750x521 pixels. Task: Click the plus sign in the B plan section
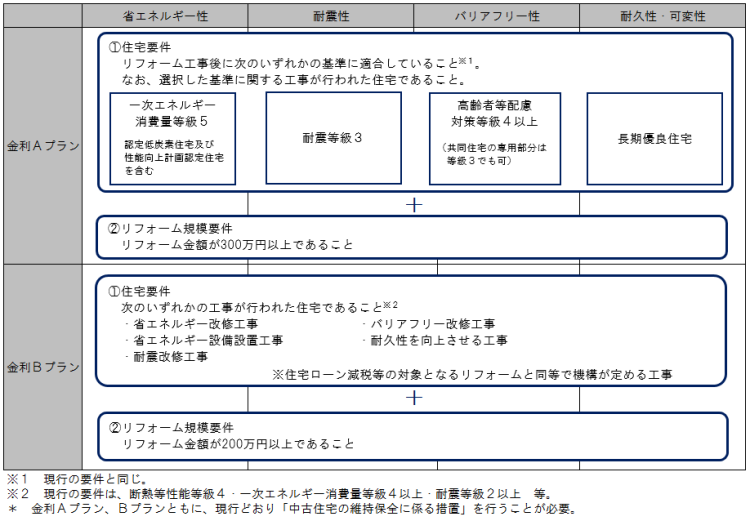point(414,398)
